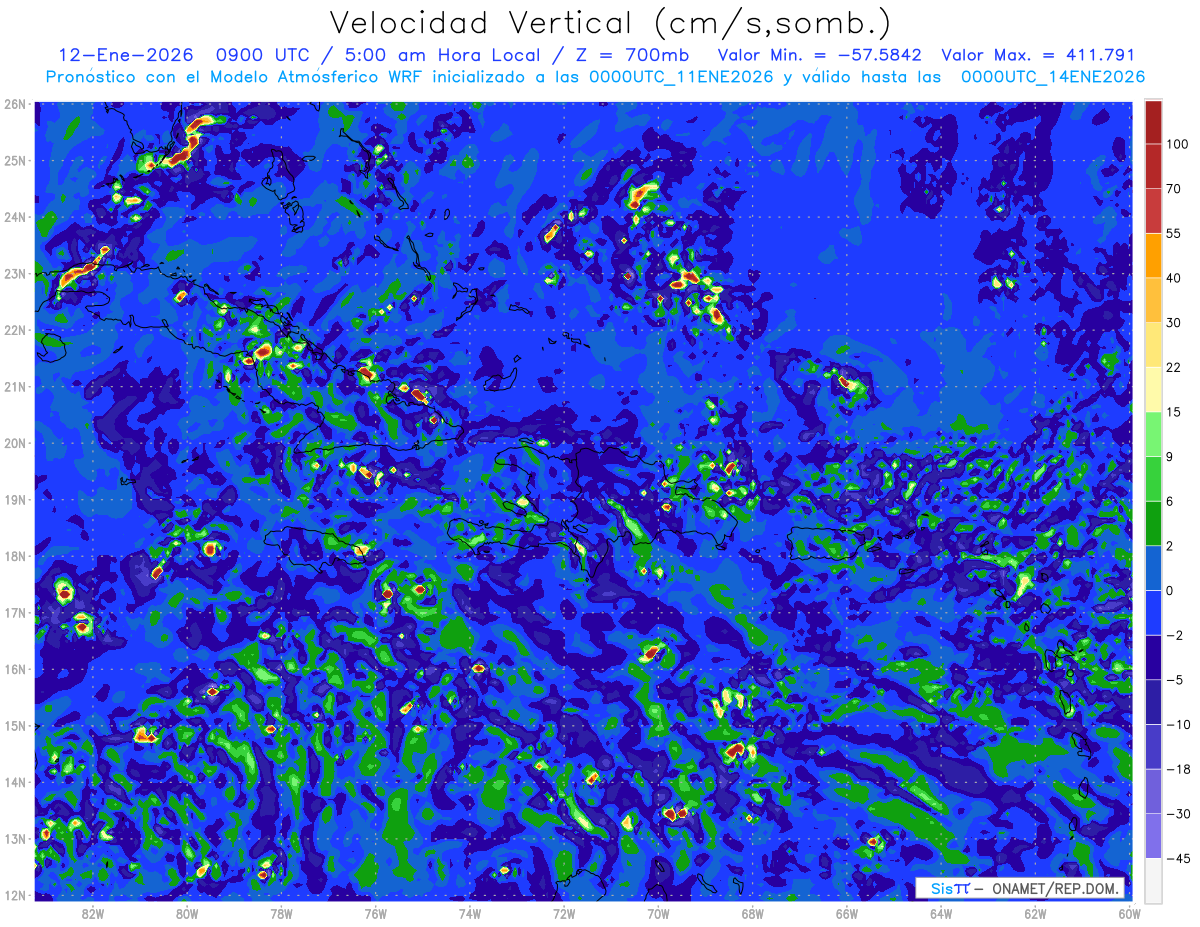This screenshot has width=1200, height=927.
Task: Click the latitude label '14N'
Action: click(15, 782)
